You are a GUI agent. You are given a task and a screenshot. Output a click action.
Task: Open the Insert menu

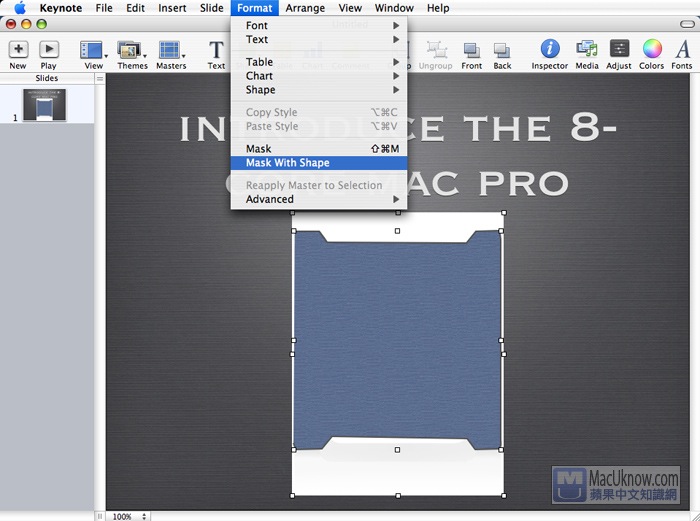(172, 8)
